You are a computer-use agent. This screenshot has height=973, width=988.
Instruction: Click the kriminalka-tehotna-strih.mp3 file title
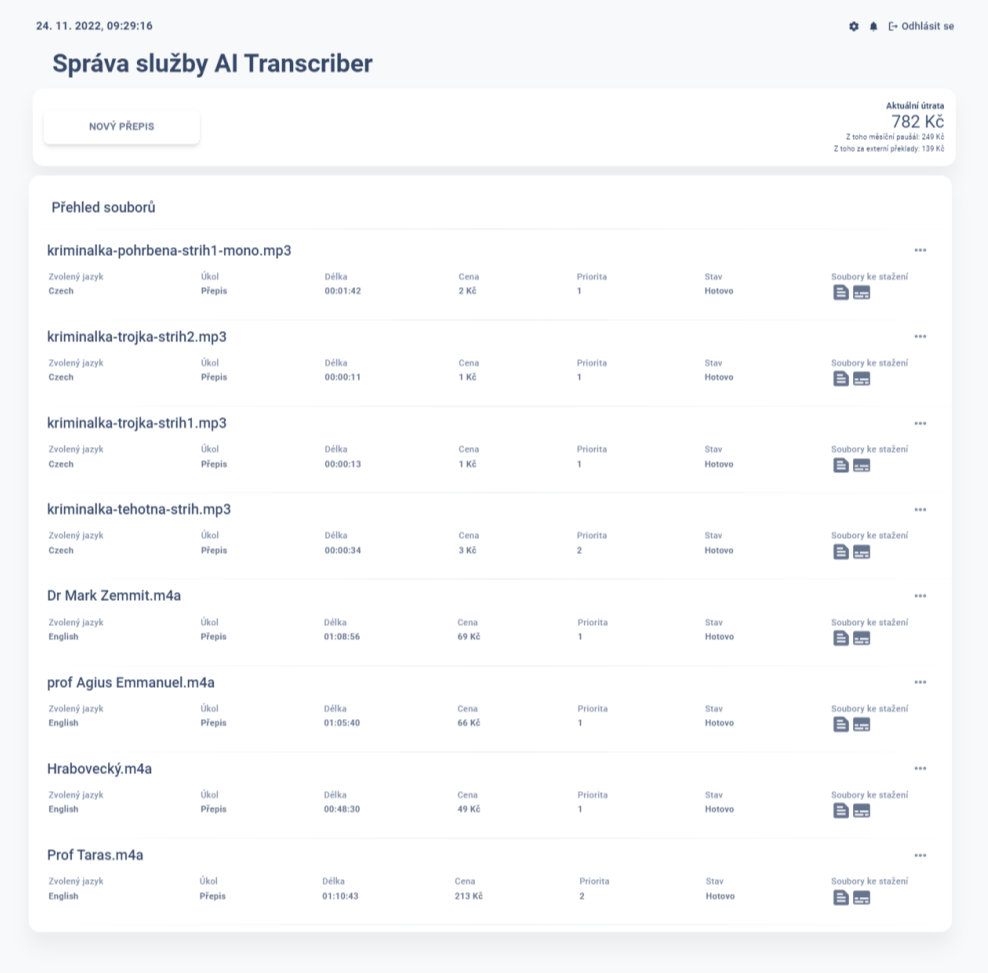[x=139, y=510]
